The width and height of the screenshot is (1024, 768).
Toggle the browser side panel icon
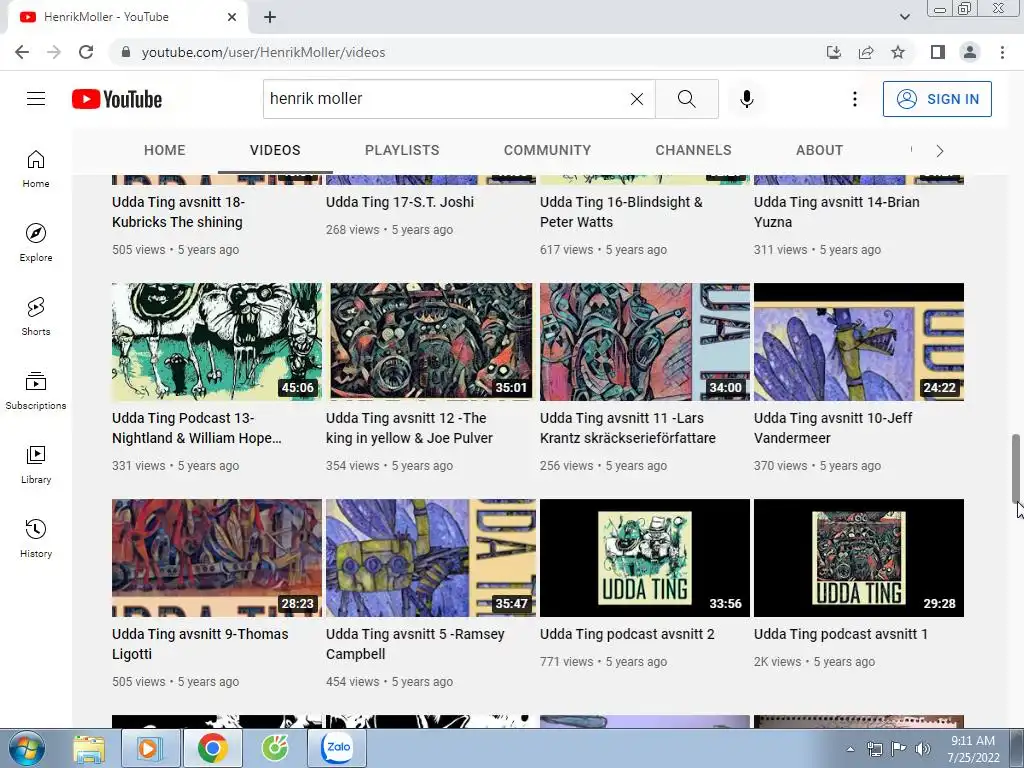938,52
